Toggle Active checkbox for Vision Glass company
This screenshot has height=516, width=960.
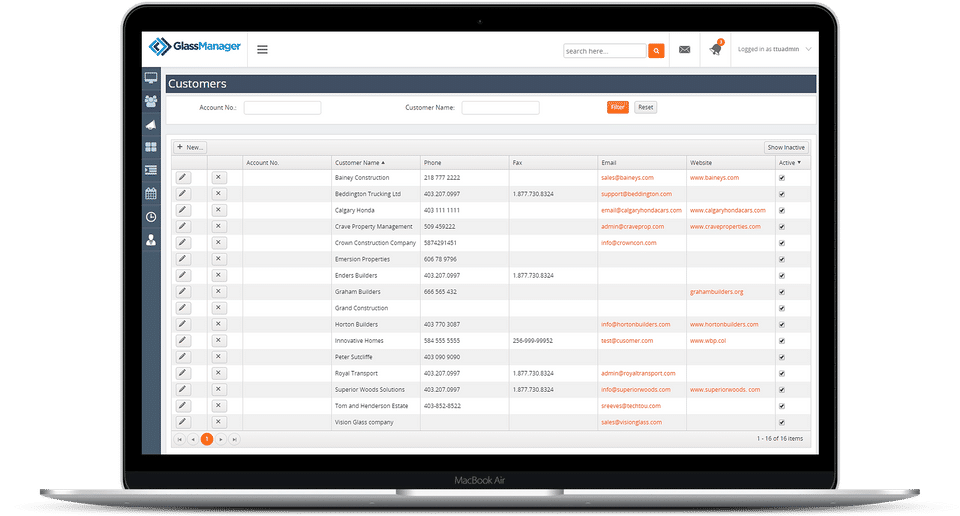tap(782, 422)
